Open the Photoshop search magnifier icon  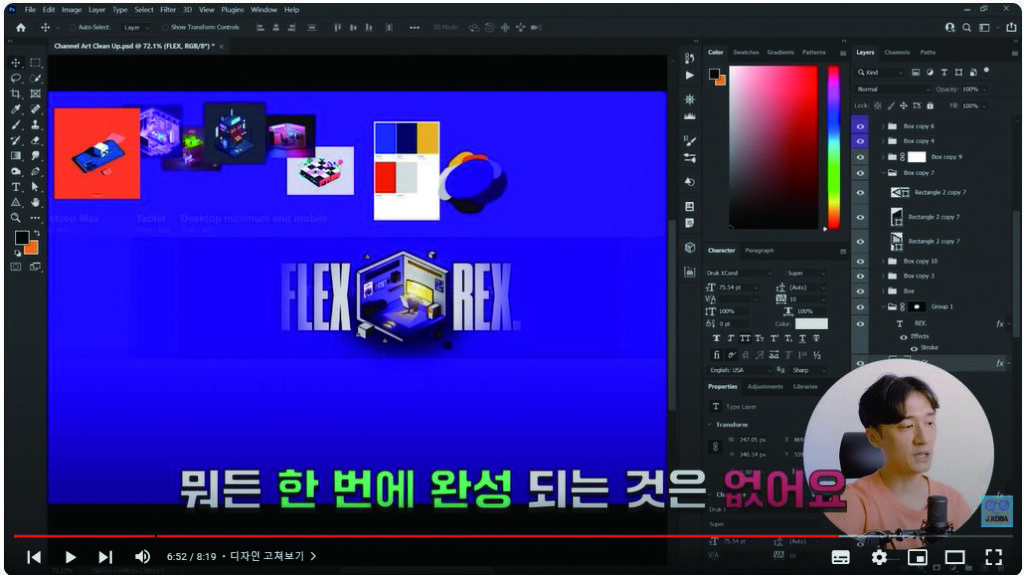point(967,27)
